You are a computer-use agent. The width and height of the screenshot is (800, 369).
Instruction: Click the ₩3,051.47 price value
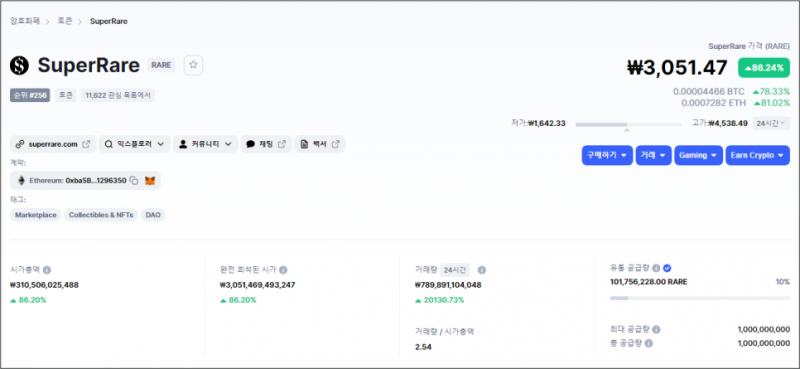click(x=677, y=67)
